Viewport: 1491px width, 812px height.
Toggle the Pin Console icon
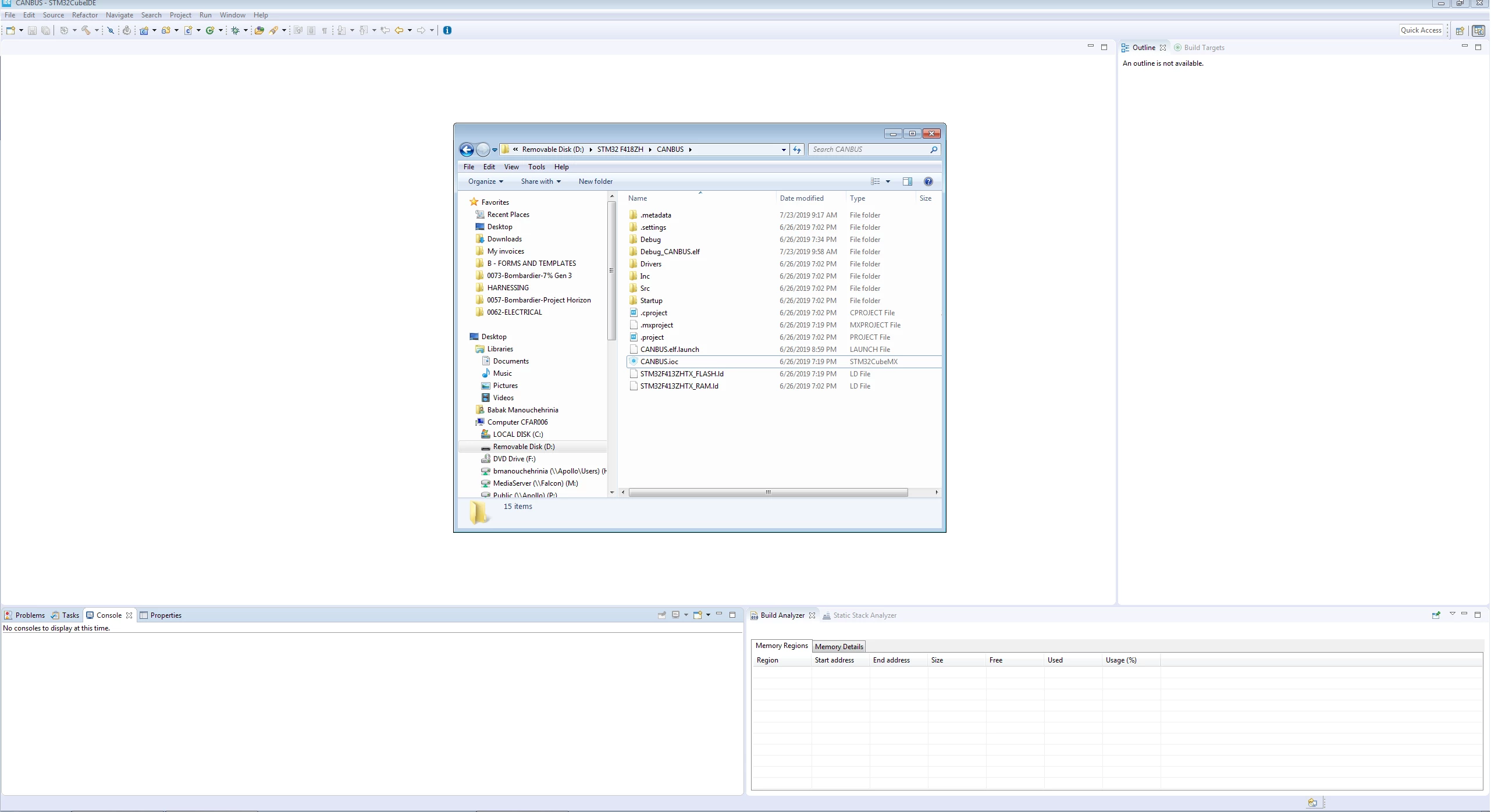tap(662, 615)
